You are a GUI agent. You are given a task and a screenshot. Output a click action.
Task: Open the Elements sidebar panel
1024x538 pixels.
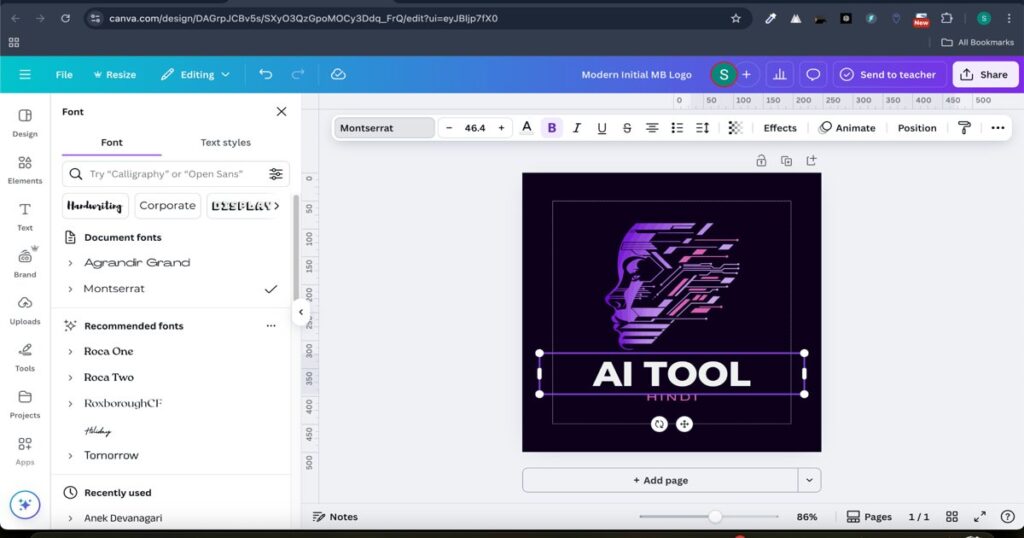coord(25,170)
